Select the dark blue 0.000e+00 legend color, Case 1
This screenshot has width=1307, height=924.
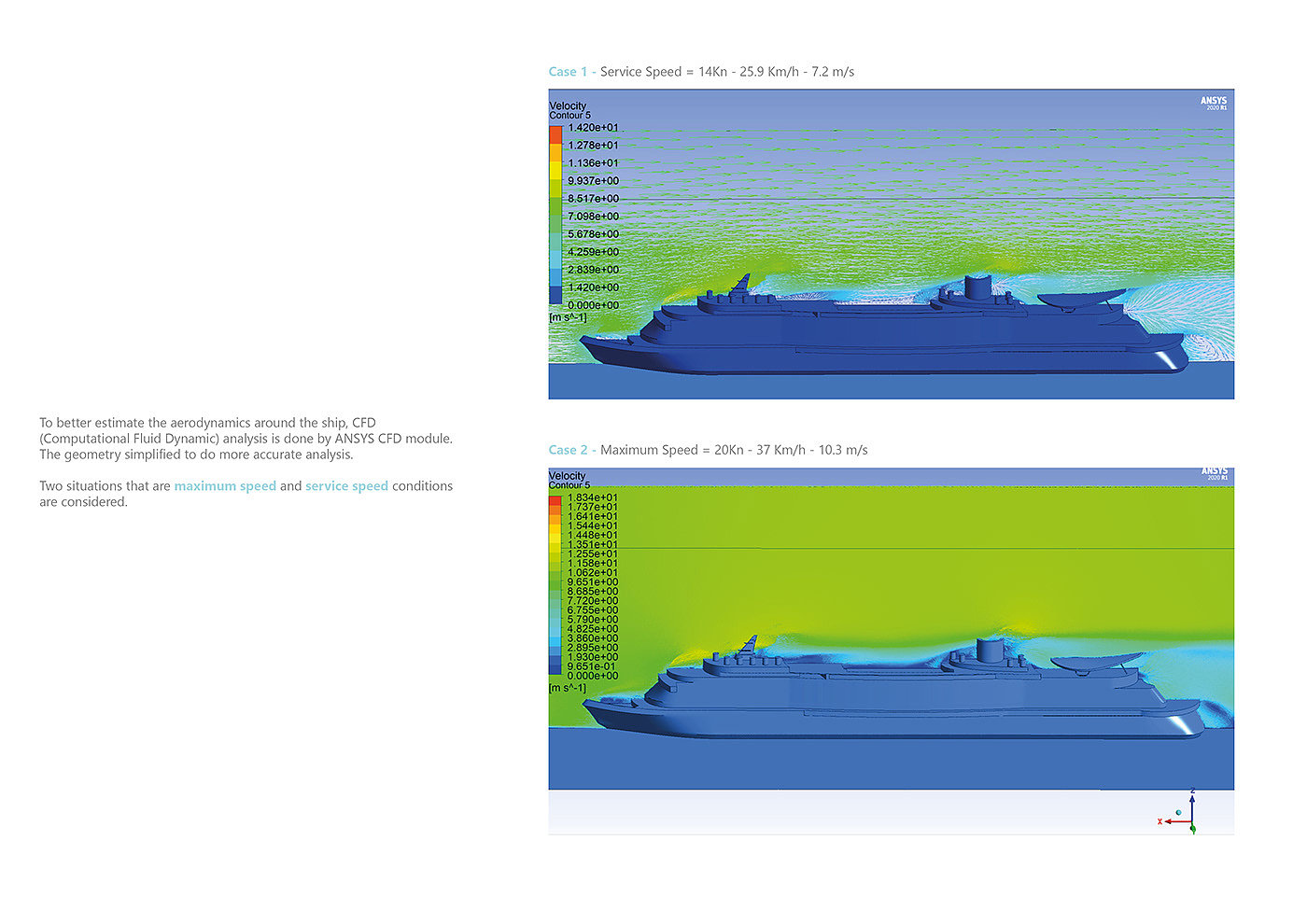point(555,297)
